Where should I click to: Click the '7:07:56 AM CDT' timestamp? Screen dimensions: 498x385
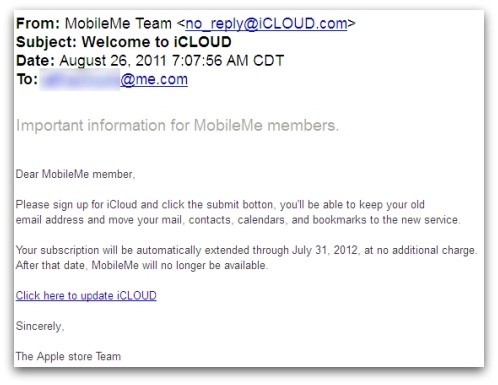[x=228, y=61]
